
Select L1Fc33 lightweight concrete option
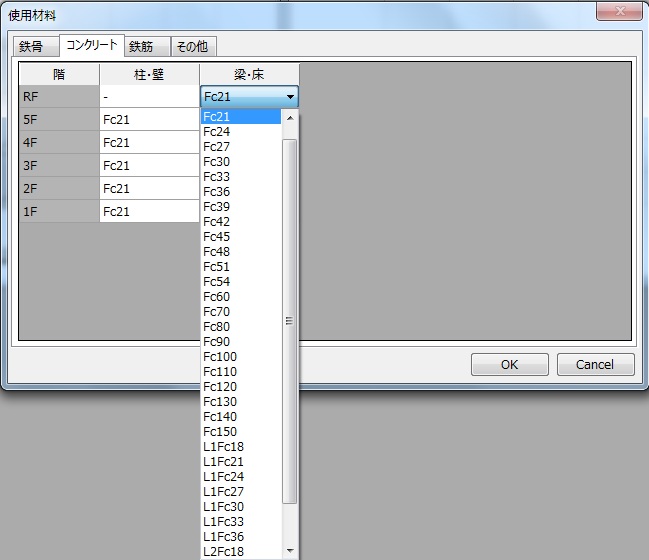coord(241,522)
